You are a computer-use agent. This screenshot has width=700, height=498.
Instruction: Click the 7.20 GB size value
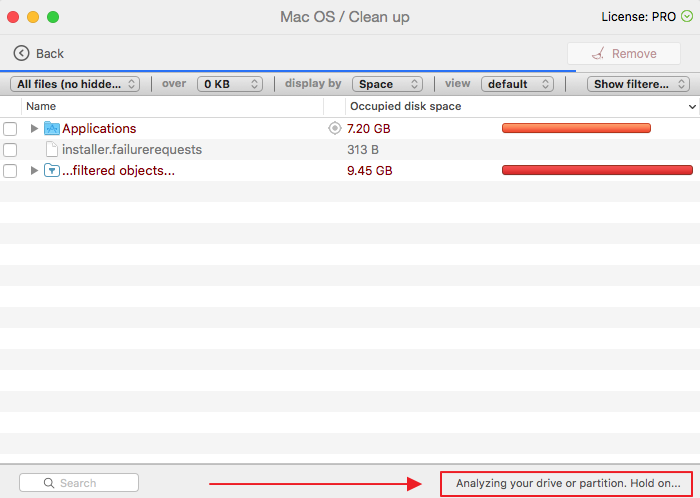pyautogui.click(x=369, y=129)
